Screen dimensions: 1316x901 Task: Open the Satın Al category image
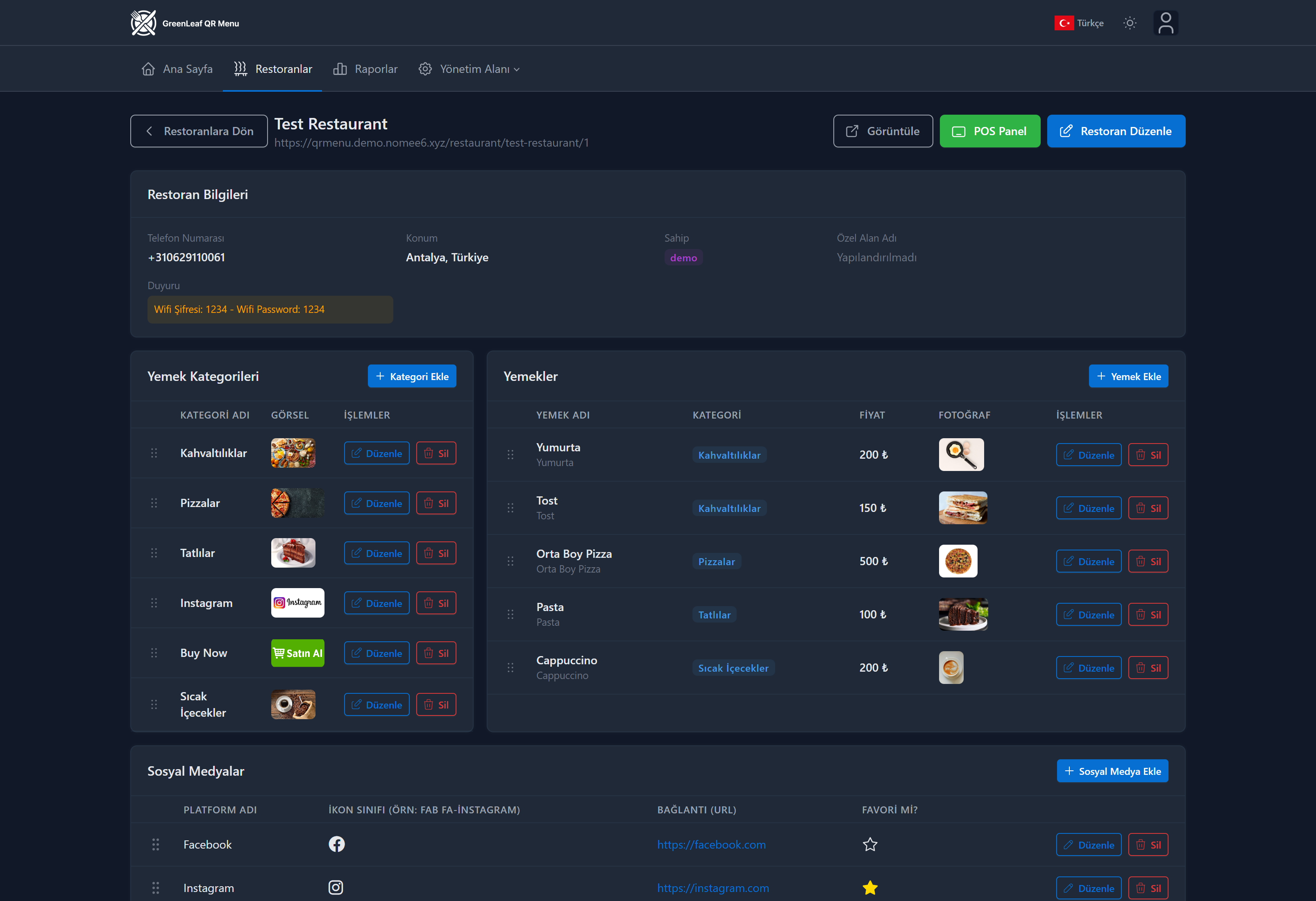pos(297,653)
